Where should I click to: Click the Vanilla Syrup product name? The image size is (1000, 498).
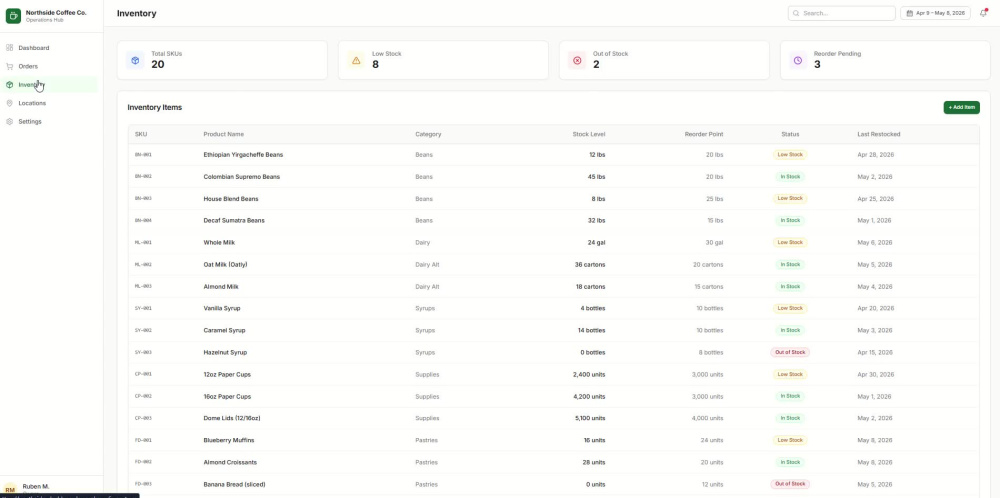coord(222,309)
